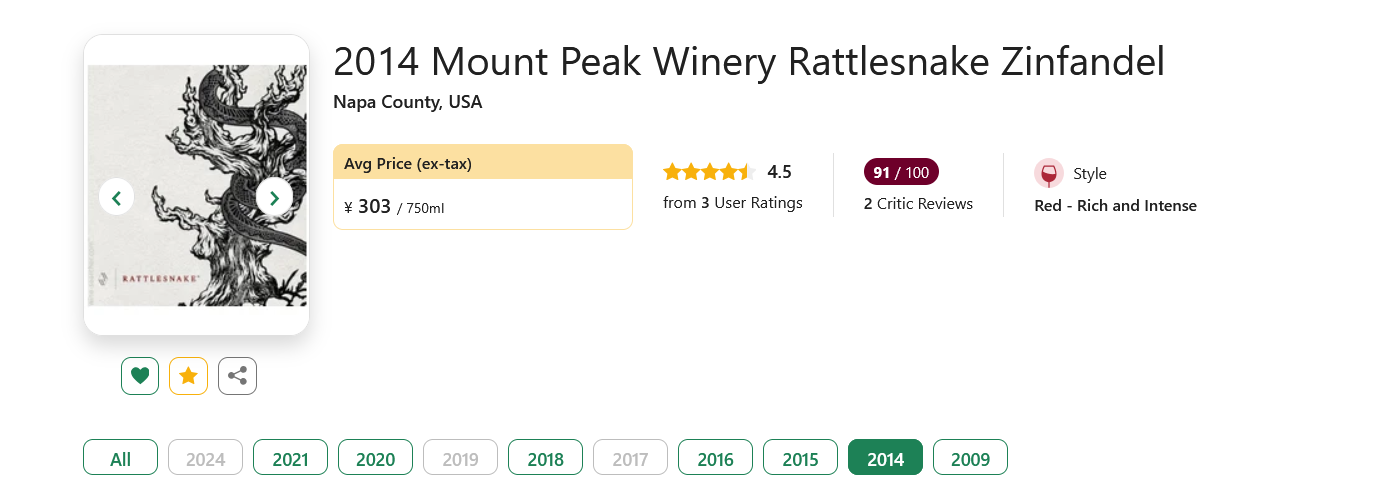The image size is (1385, 497).
Task: Click the yellow star rating icon
Action: click(188, 376)
